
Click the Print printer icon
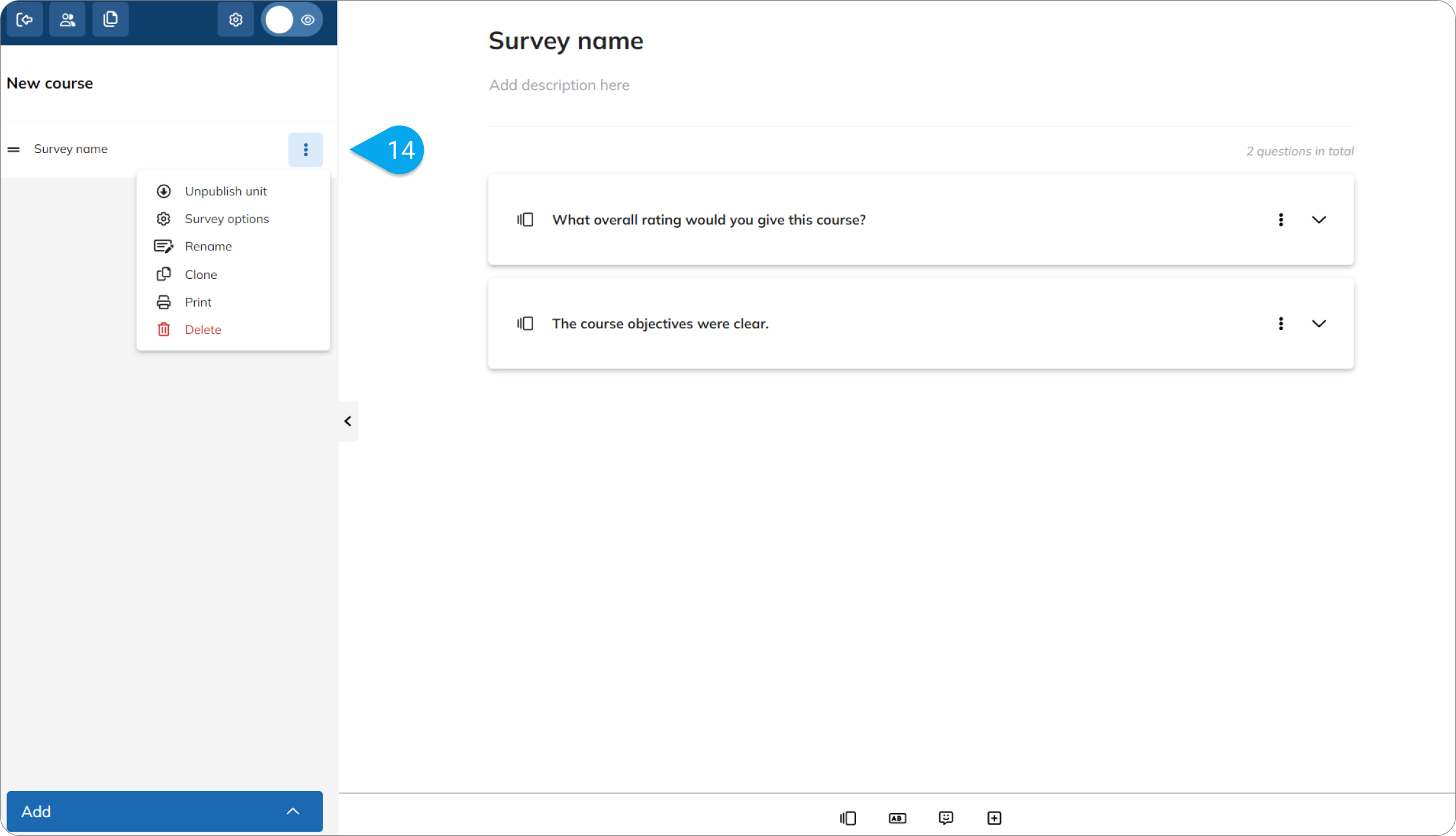(x=164, y=302)
